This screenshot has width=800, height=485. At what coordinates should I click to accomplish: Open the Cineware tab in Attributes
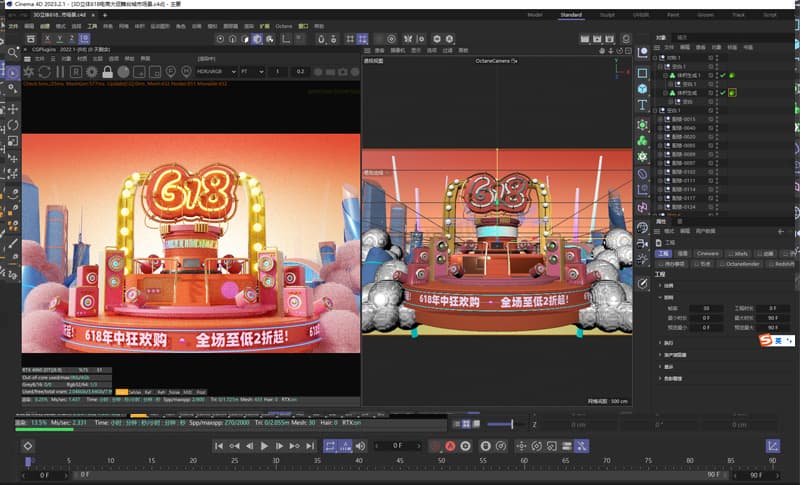pos(708,253)
